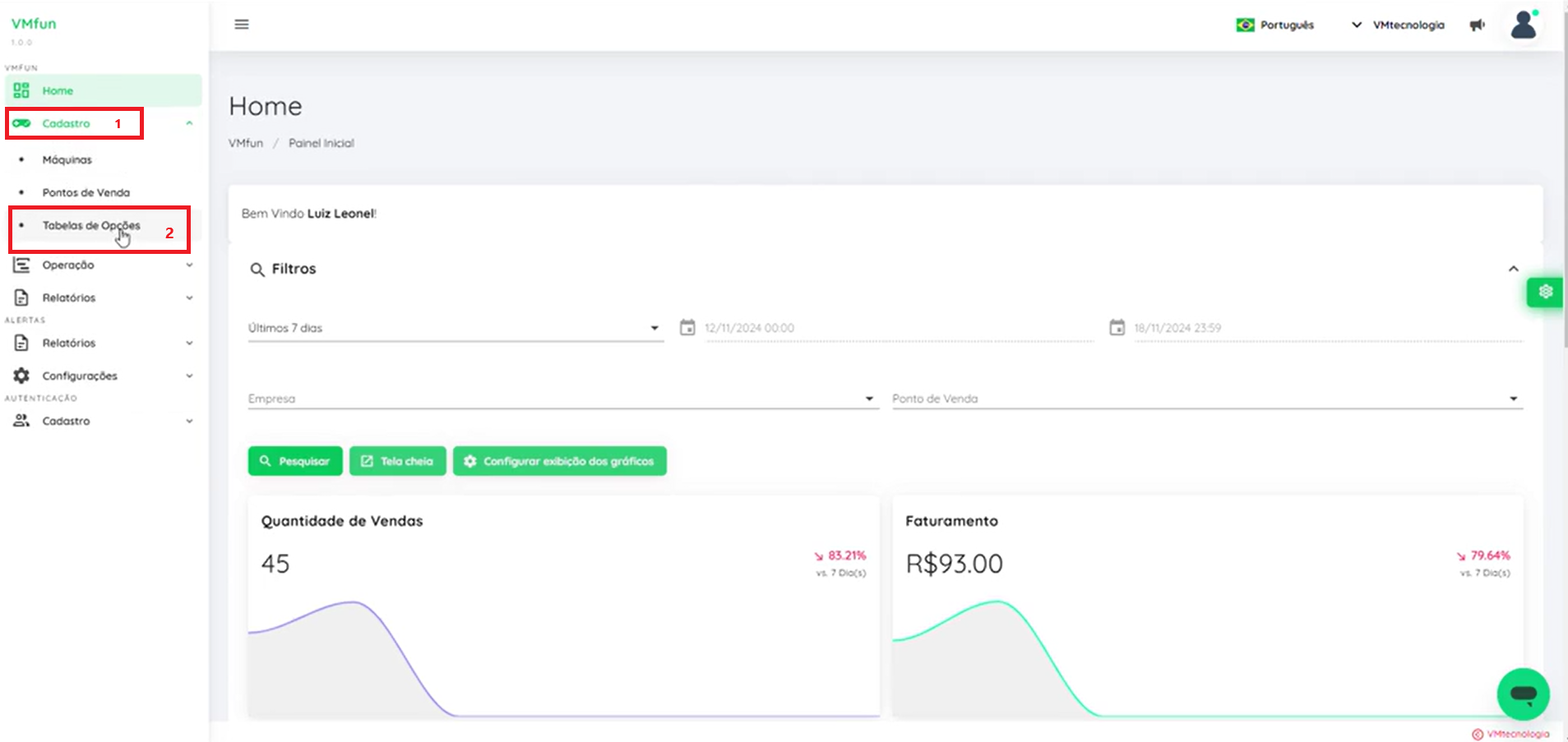Click the magnifier icon next to Filtros
This screenshot has width=1568, height=742.
click(x=257, y=270)
